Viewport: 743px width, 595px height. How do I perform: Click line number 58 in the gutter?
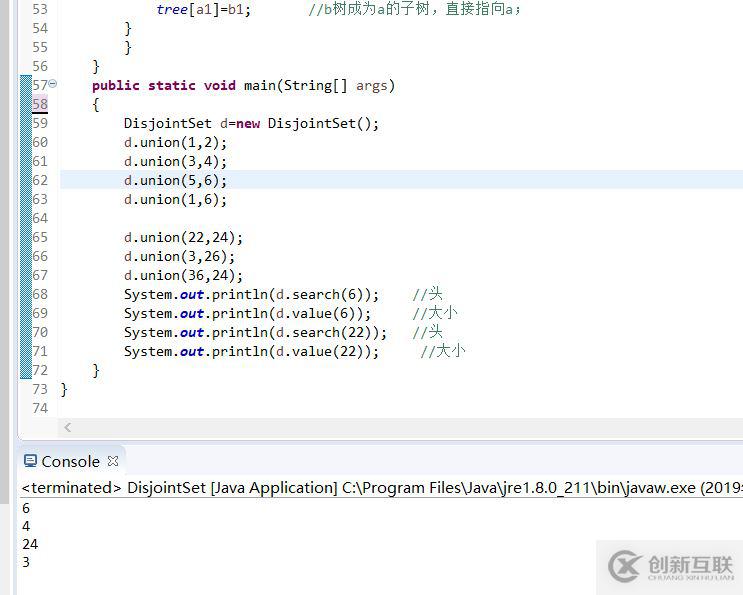pyautogui.click(x=40, y=104)
